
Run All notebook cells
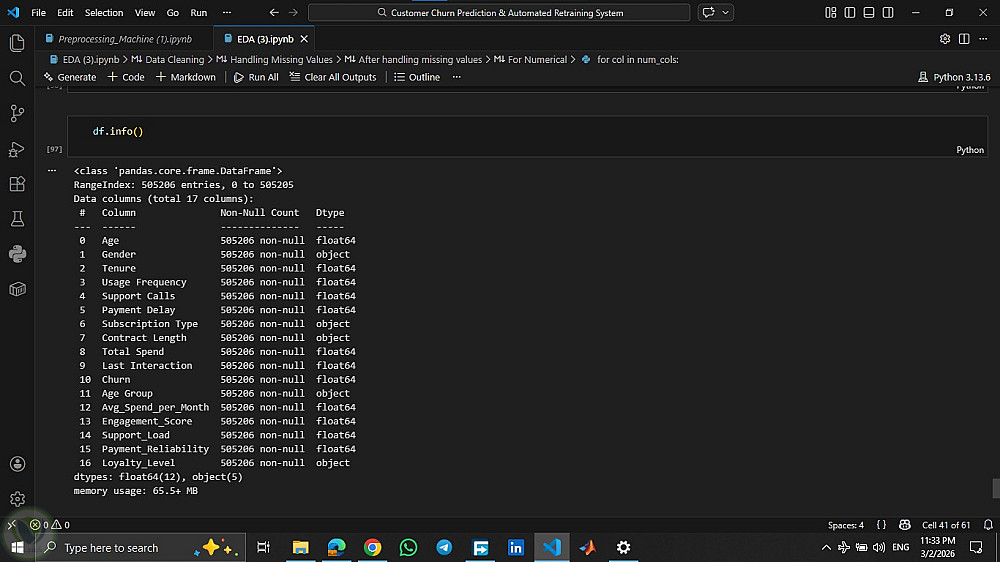pos(256,77)
